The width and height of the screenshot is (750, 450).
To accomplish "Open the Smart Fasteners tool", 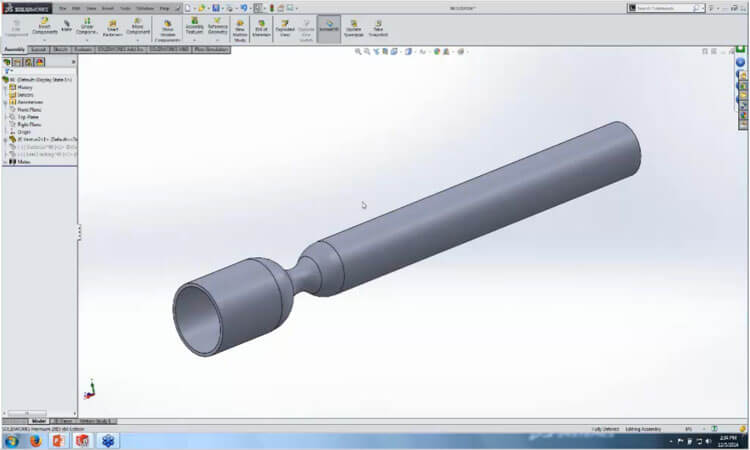I will pos(111,25).
